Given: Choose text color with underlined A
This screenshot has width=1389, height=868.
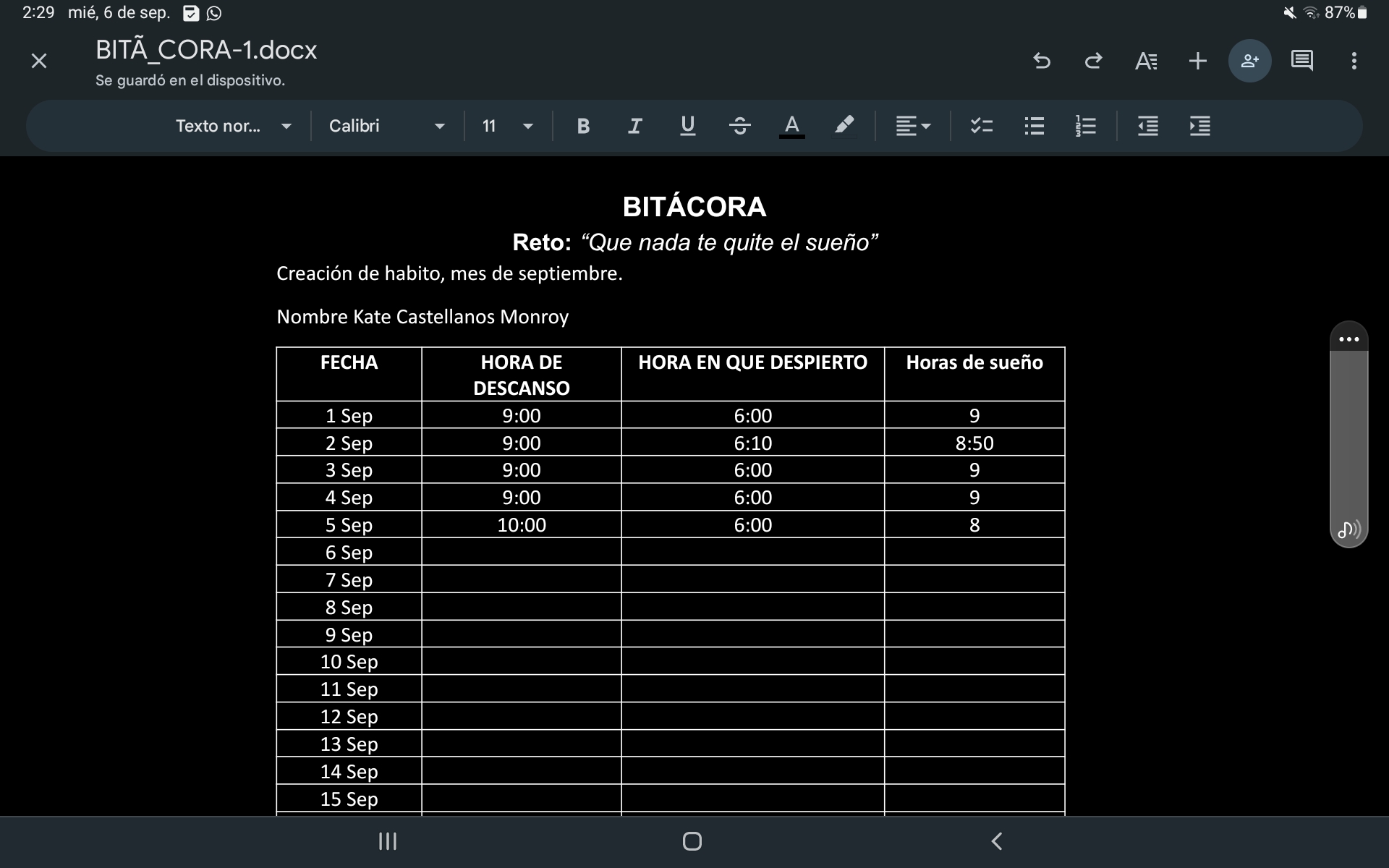Looking at the screenshot, I should (791, 126).
